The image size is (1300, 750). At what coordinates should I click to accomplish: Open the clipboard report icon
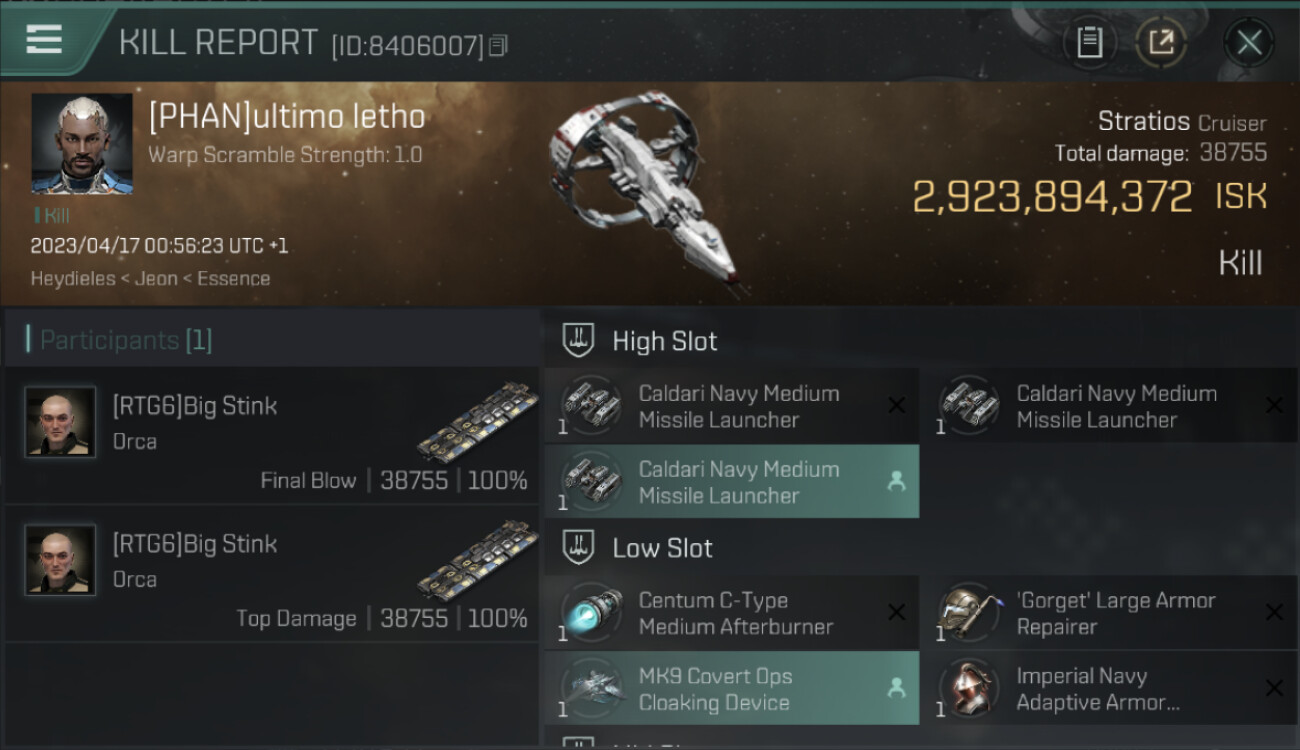[1089, 42]
